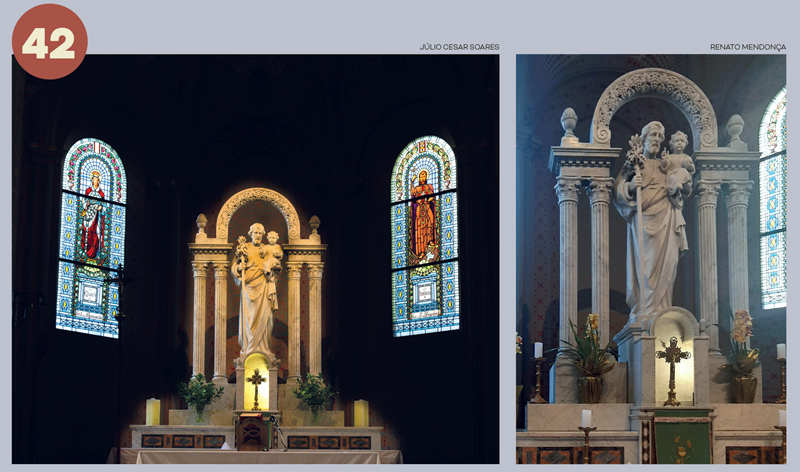The height and width of the screenshot is (472, 800).
Task: Click the right stained glass window in dark photo
Action: 424,234
